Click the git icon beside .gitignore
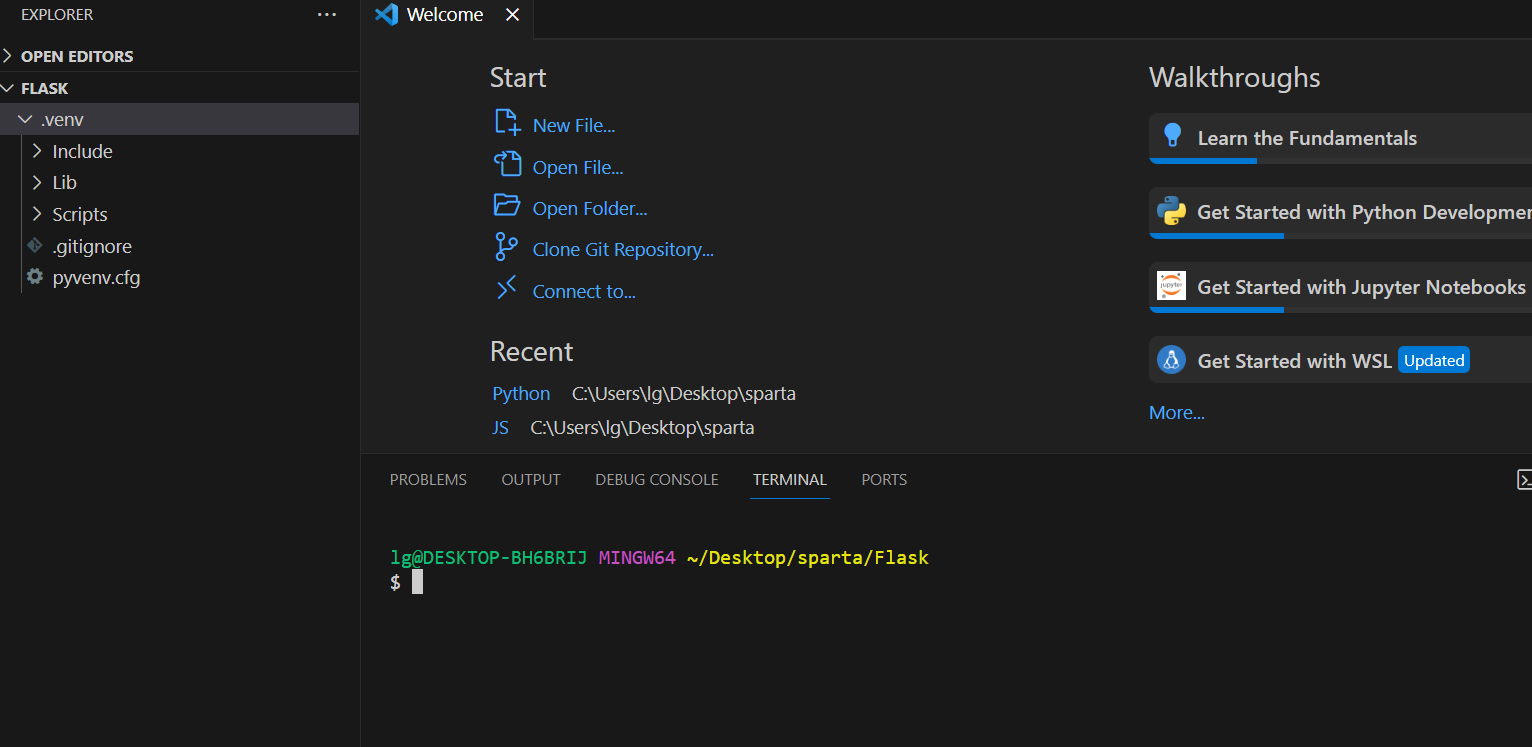Screen dimensions: 1532x747 pyautogui.click(x=35, y=246)
